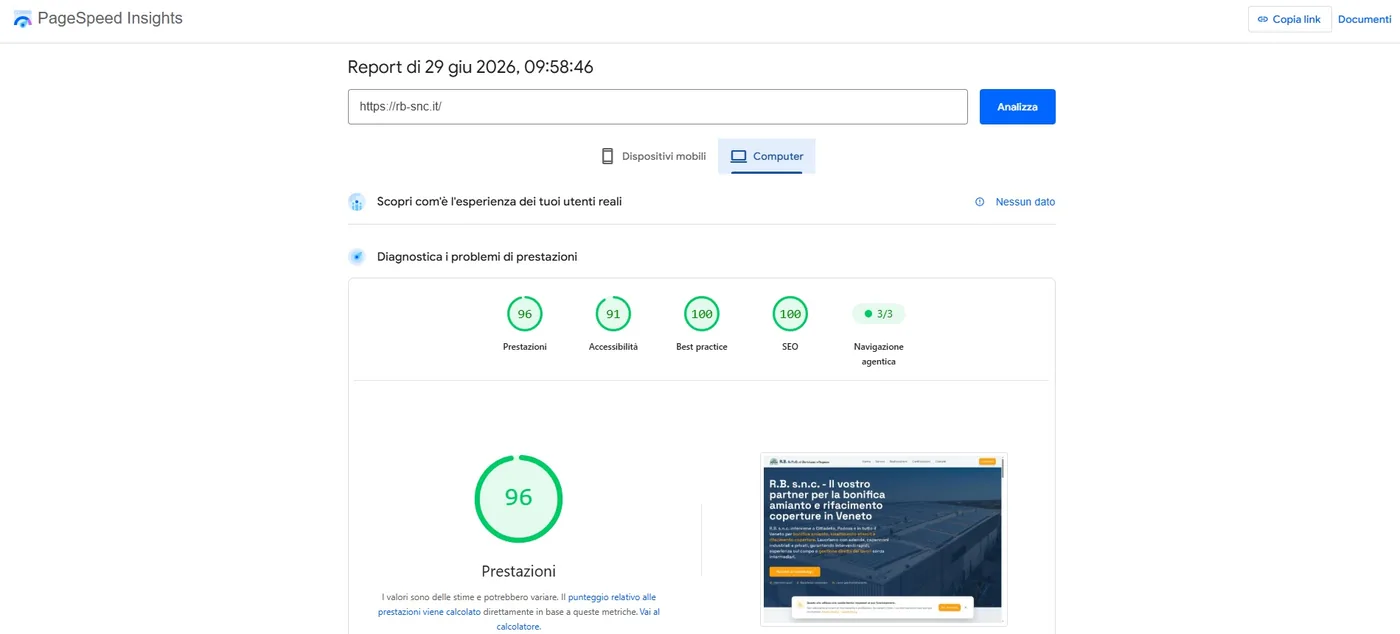Click the Accessibilità category label
This screenshot has width=1400, height=634.
click(613, 347)
